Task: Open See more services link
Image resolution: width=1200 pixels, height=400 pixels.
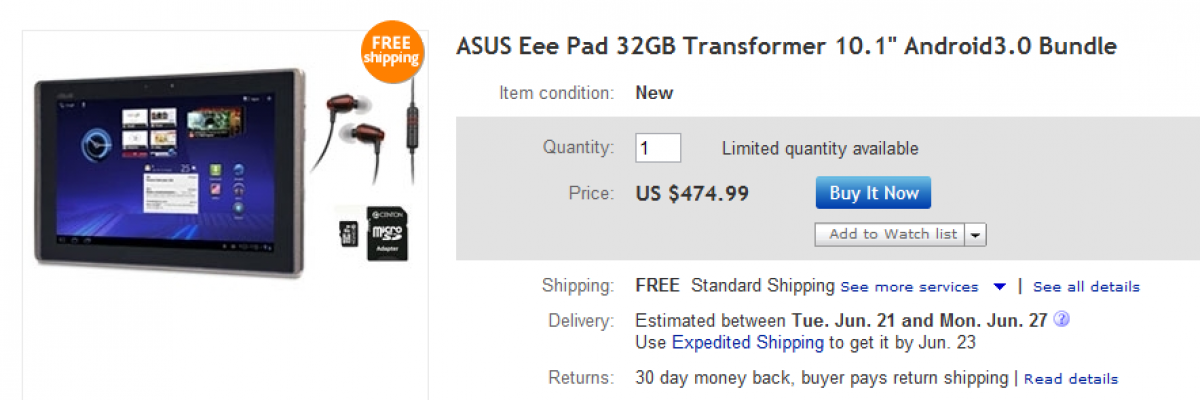Action: [909, 287]
